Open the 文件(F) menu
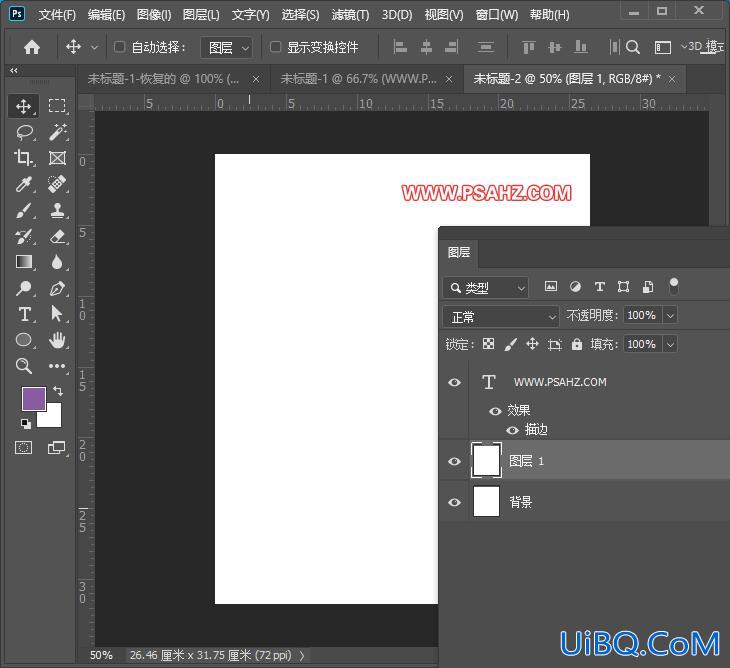The height and width of the screenshot is (668, 730). tap(57, 15)
